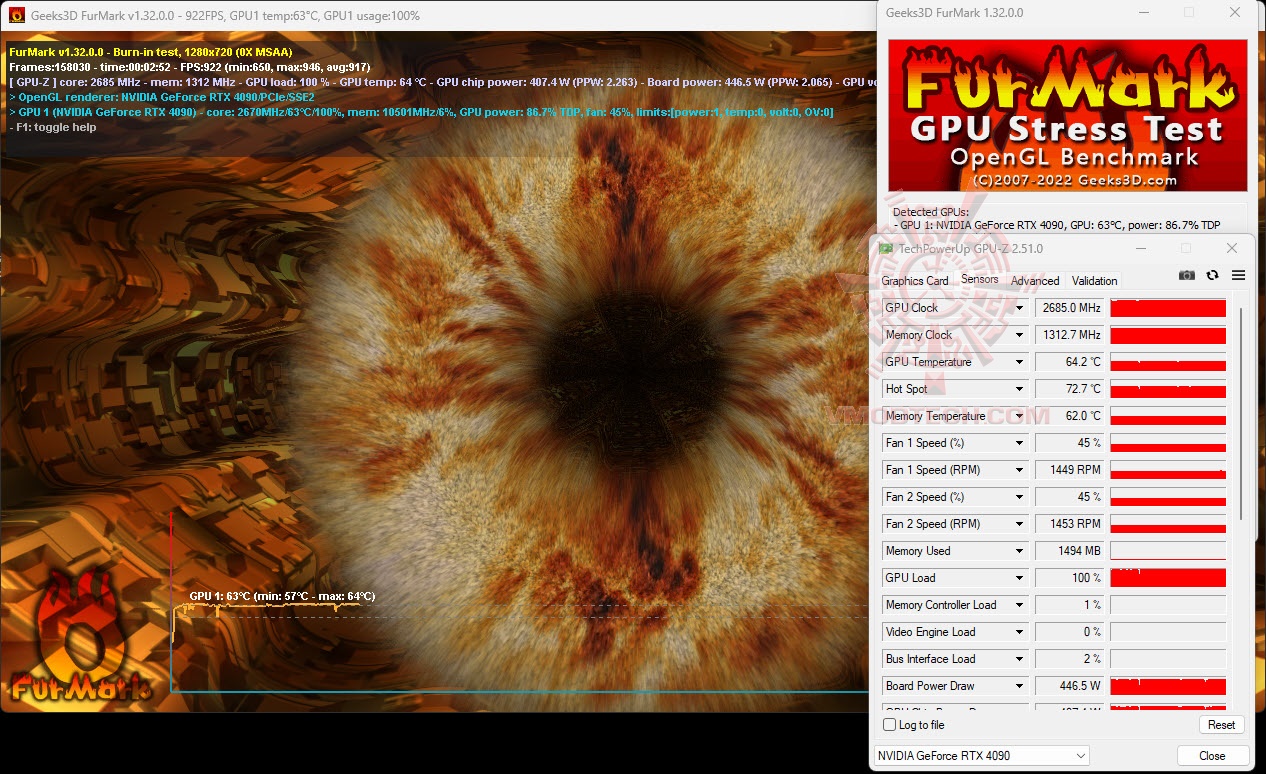Click the Frames:158030 statistics line

point(189,67)
